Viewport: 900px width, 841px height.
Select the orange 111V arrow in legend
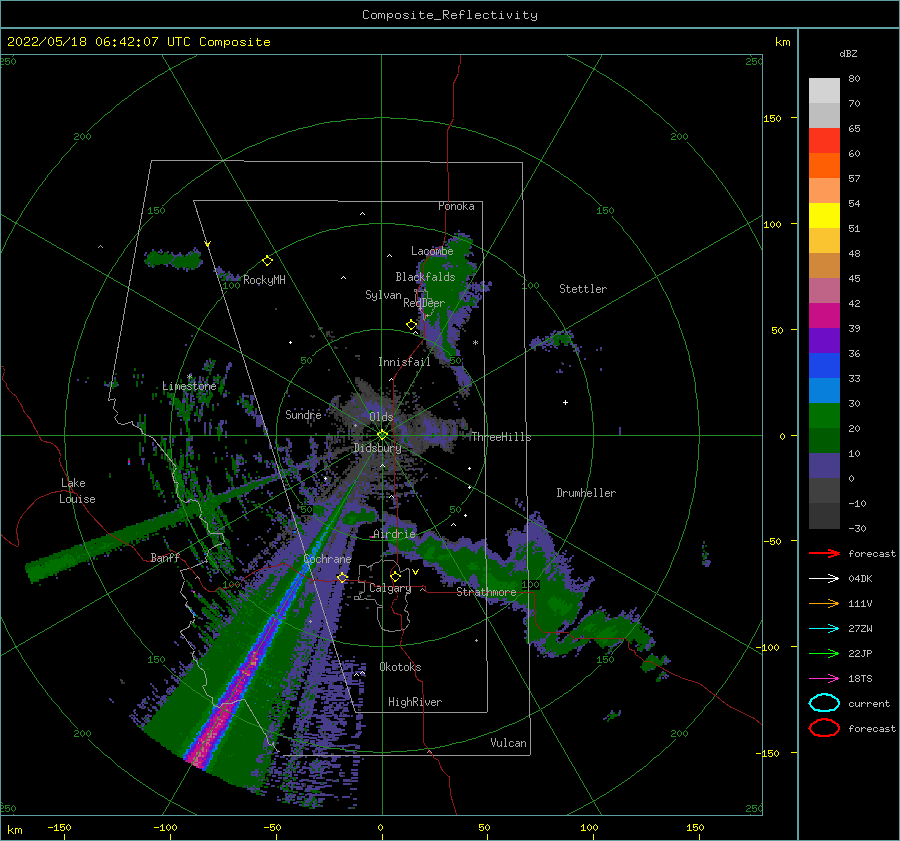click(x=824, y=603)
